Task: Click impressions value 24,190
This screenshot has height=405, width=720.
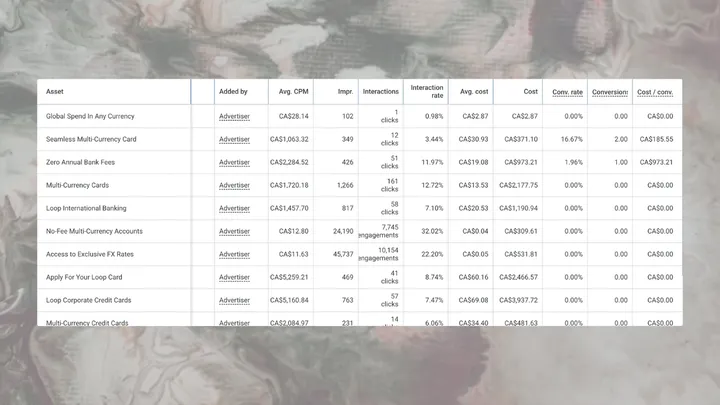Action: pyautogui.click(x=343, y=231)
